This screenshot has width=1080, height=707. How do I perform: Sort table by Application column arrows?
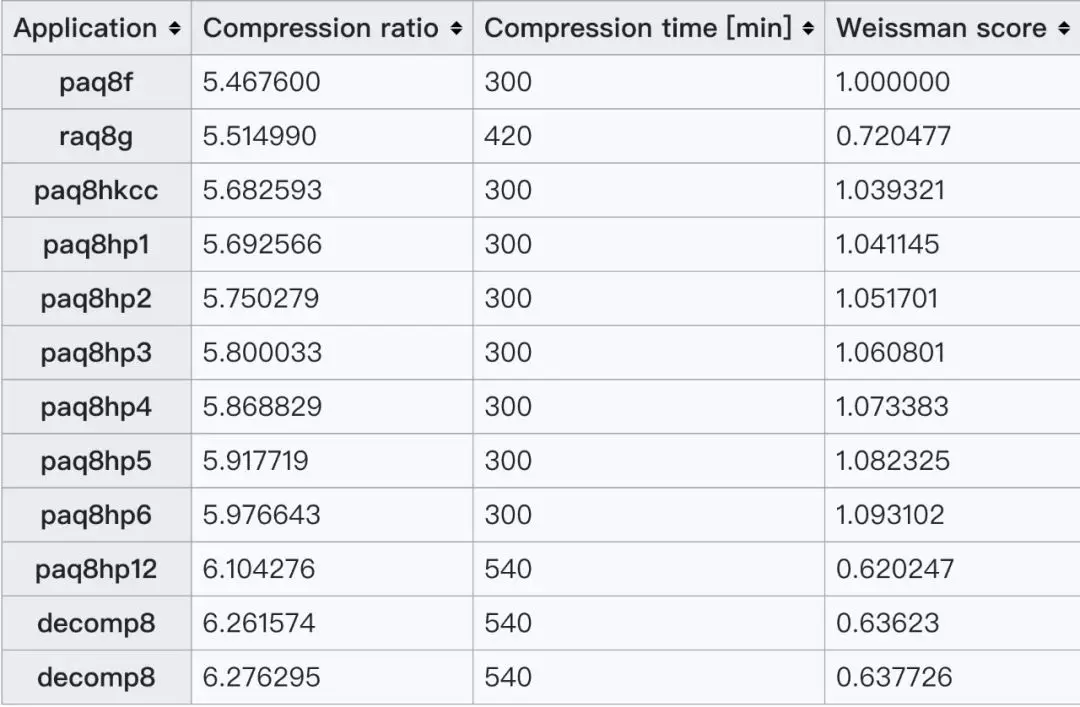coord(175,28)
